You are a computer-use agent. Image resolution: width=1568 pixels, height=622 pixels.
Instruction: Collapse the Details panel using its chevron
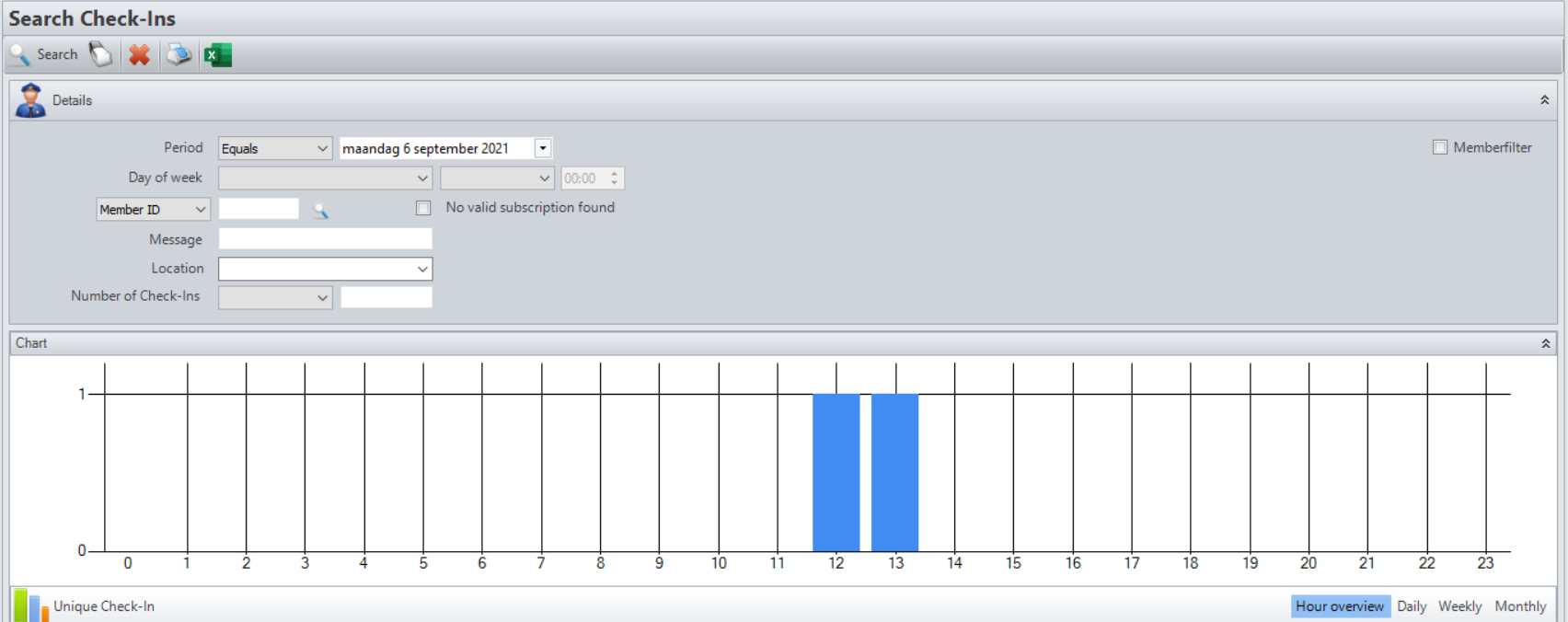(1544, 100)
